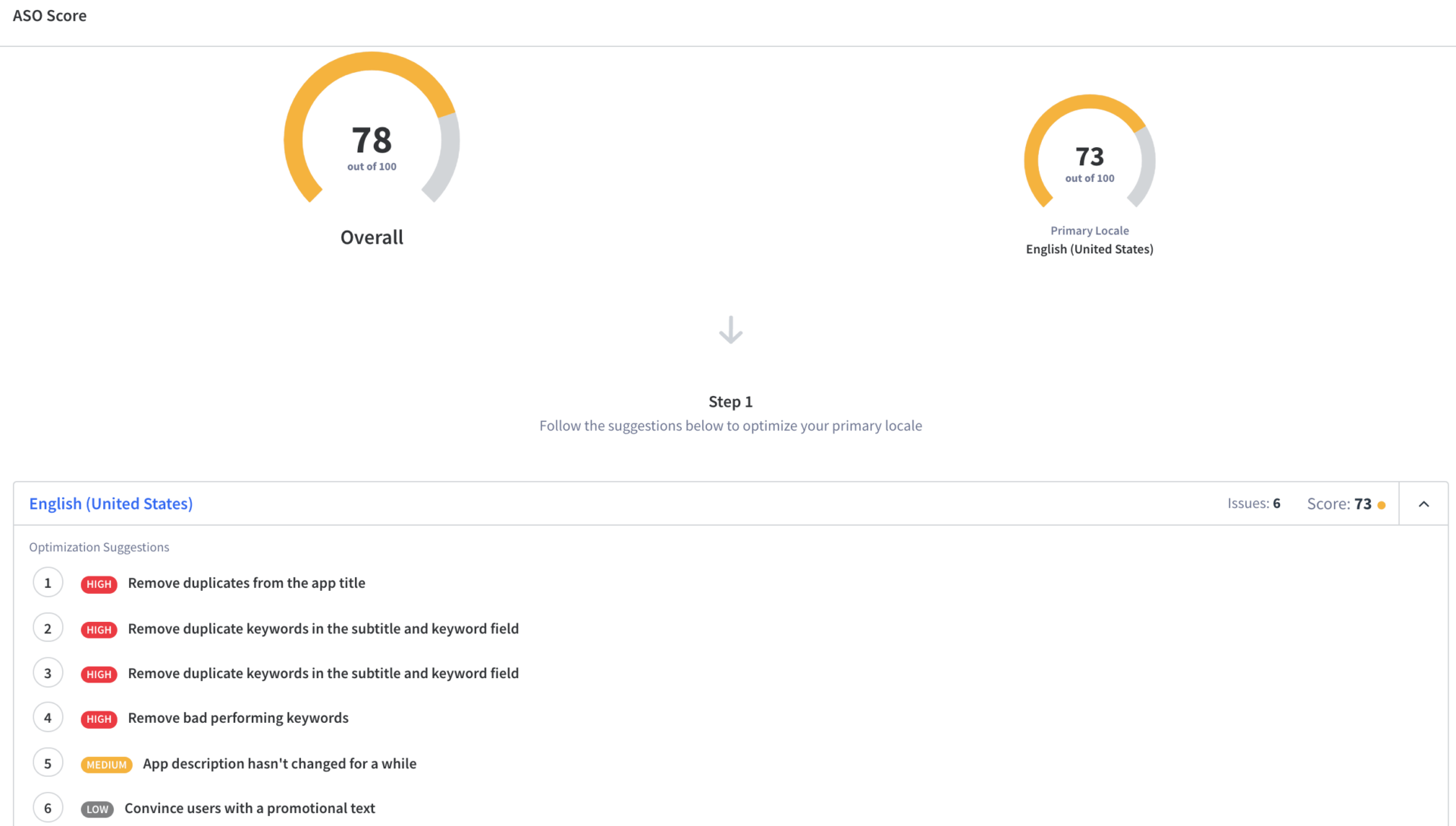Collapse the English (United States) section

pyautogui.click(x=1424, y=503)
